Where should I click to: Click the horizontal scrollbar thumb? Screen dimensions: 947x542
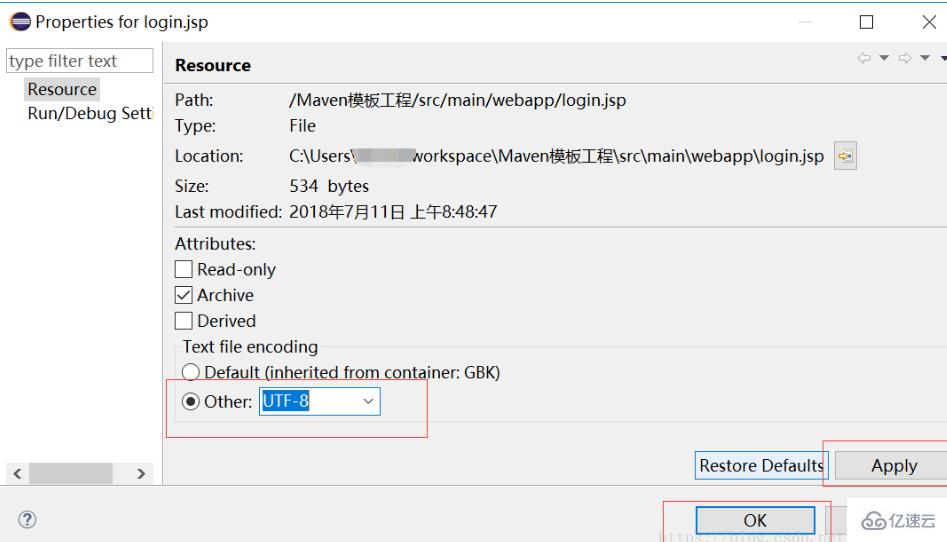(71, 474)
